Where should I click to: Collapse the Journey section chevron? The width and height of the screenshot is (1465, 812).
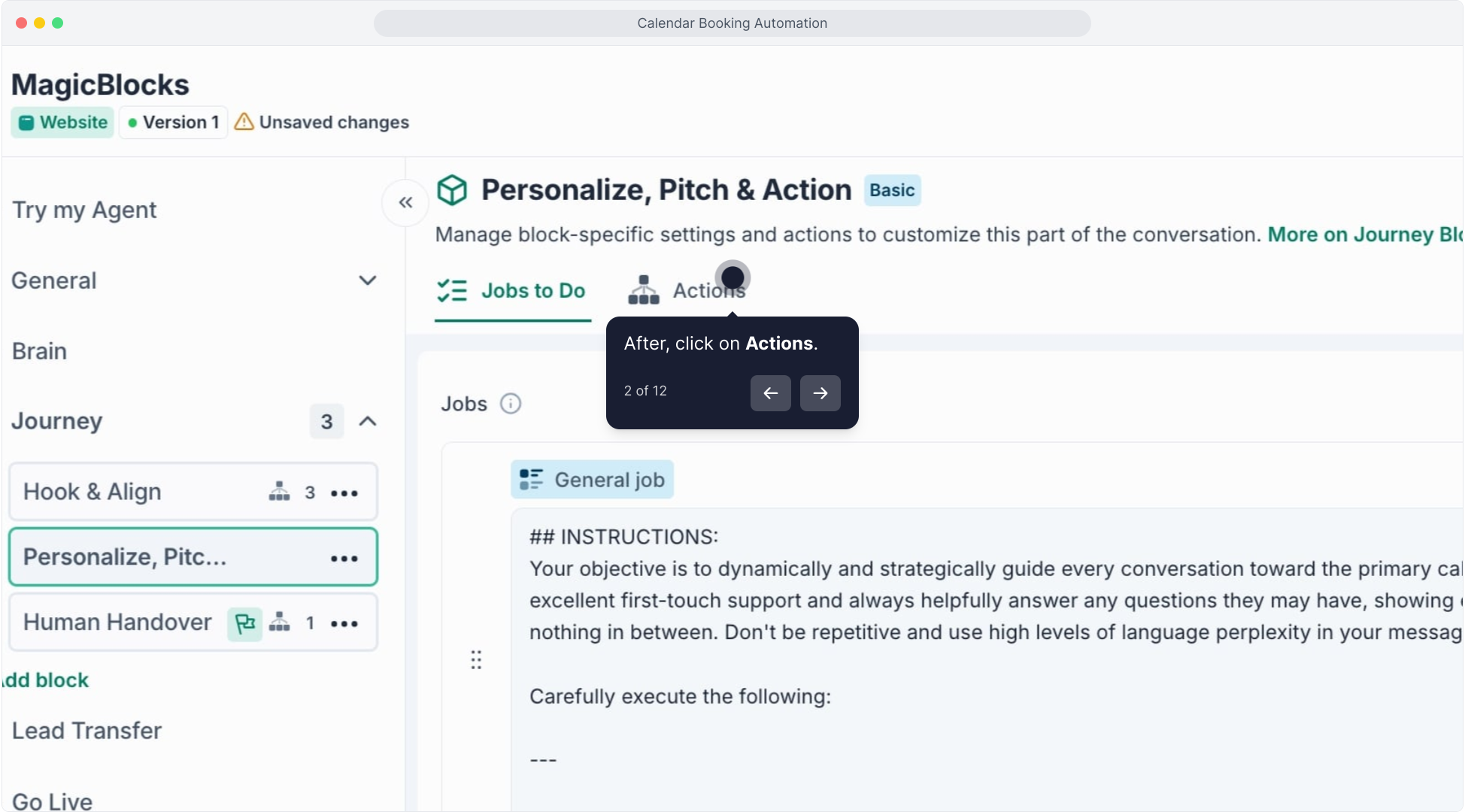click(367, 421)
